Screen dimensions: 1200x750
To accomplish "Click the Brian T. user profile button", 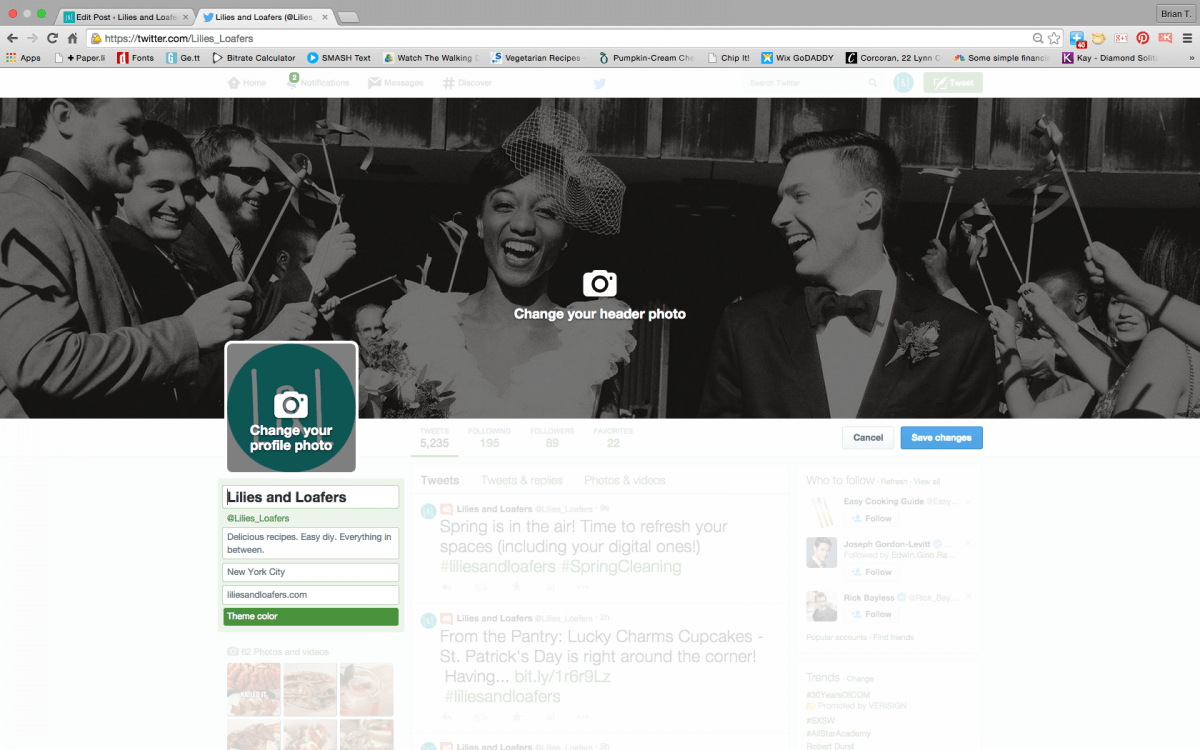I will (1175, 13).
